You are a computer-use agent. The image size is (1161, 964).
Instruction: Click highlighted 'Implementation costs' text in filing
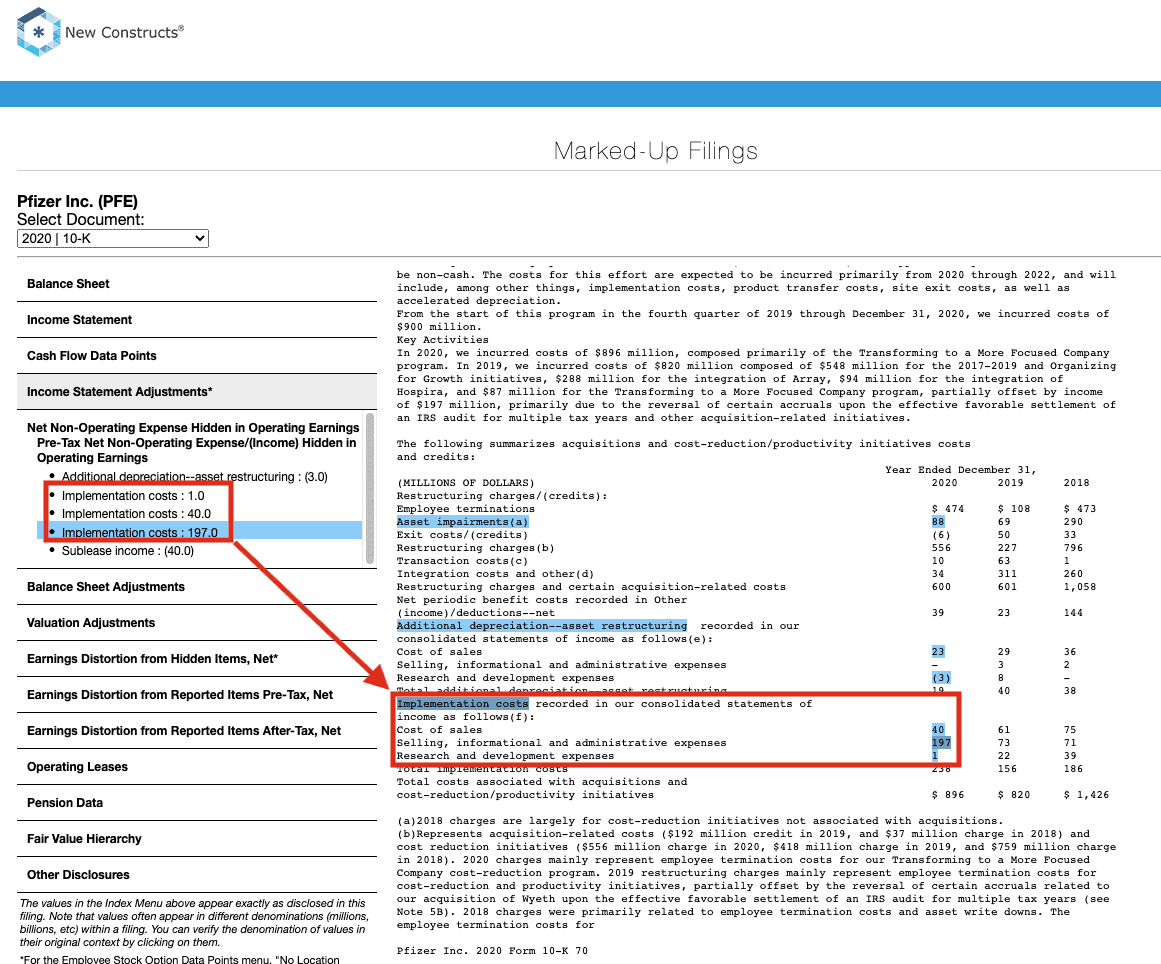[x=462, y=704]
